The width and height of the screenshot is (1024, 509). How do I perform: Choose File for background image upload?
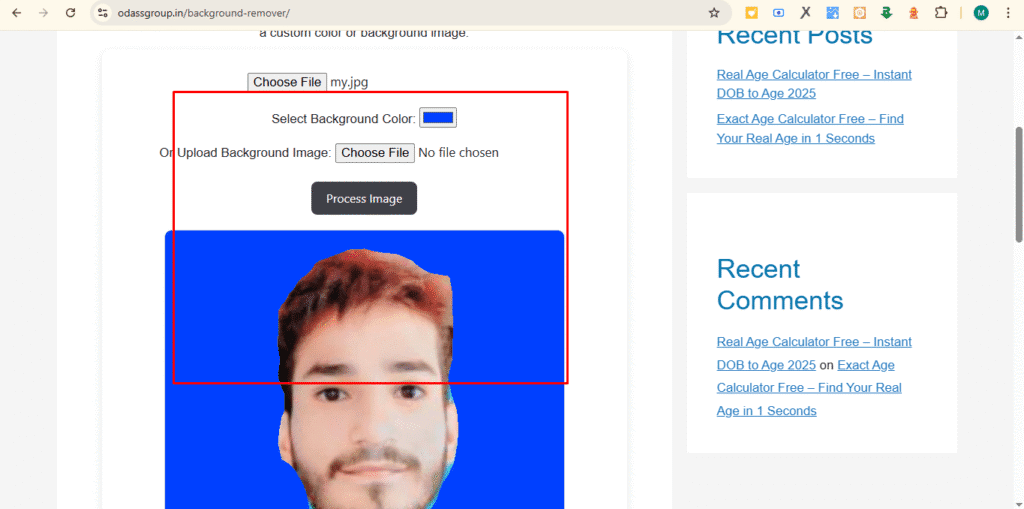374,153
